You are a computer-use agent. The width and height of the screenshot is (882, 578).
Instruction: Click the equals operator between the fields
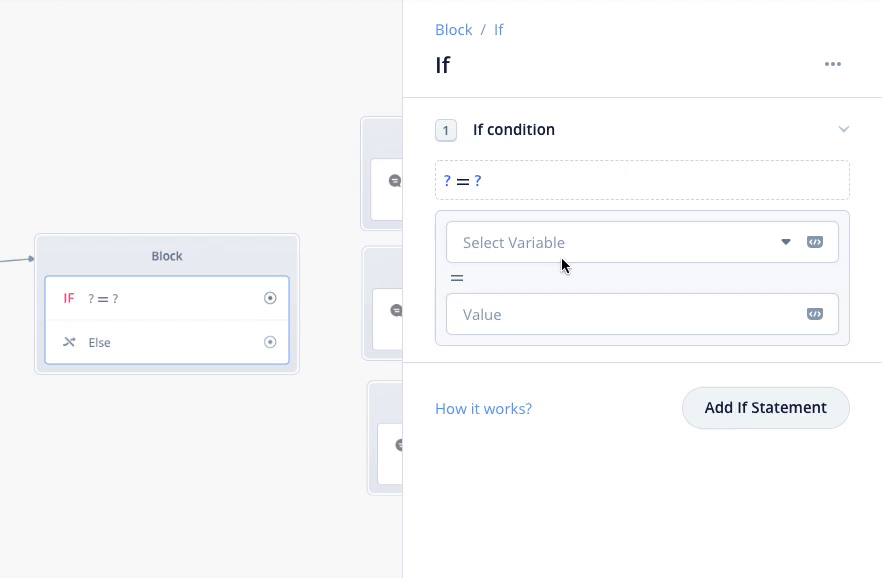pos(457,278)
